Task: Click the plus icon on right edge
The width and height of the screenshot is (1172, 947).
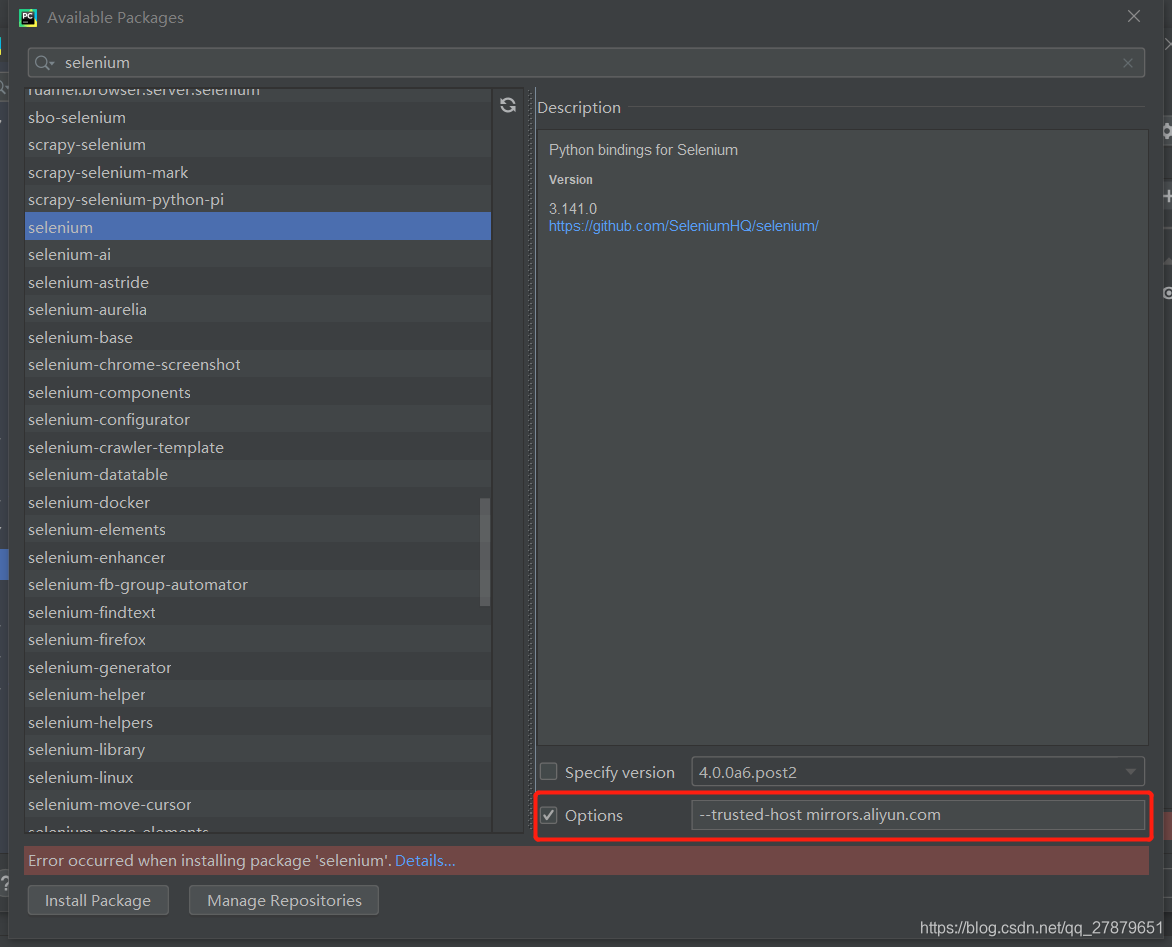Action: tap(1166, 196)
